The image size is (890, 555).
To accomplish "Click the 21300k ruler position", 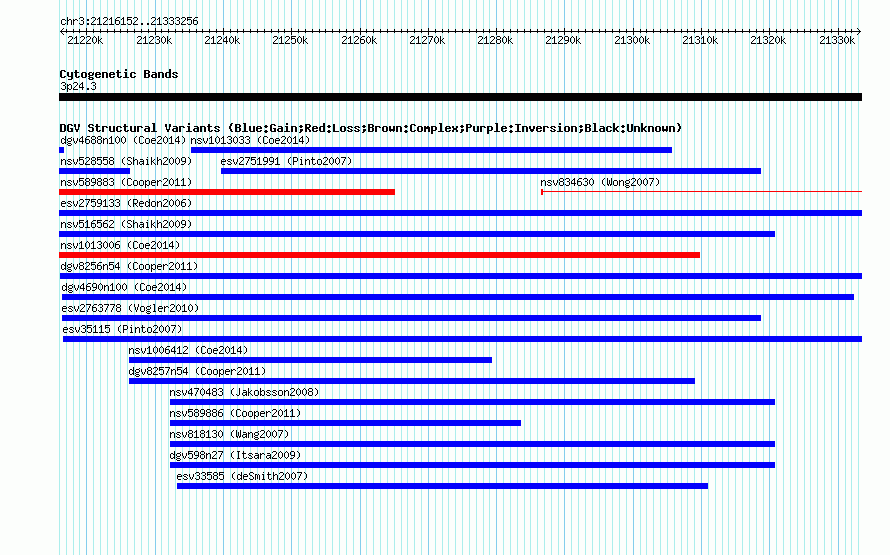I will click(632, 40).
